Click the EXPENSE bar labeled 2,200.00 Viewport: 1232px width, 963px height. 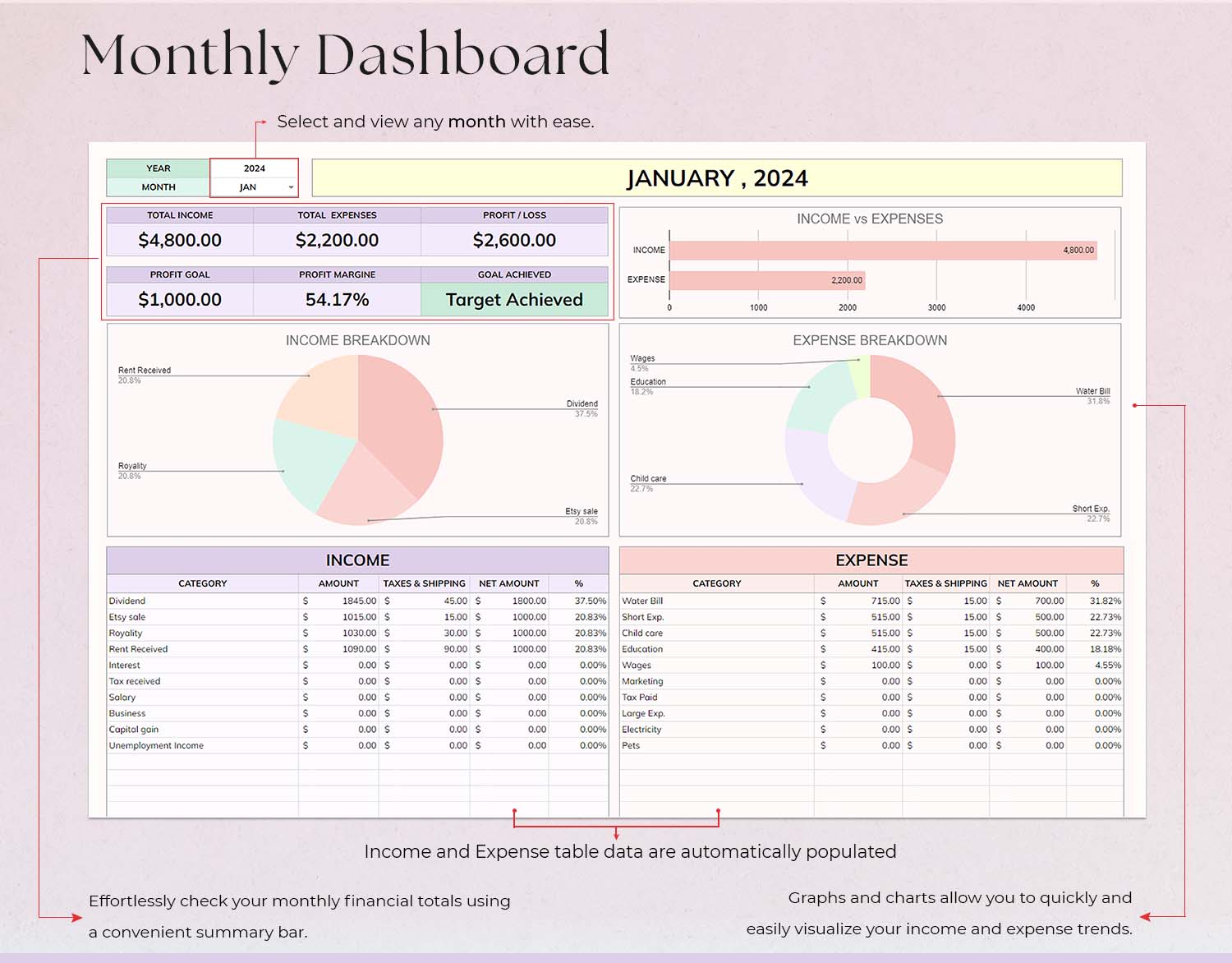[x=767, y=280]
